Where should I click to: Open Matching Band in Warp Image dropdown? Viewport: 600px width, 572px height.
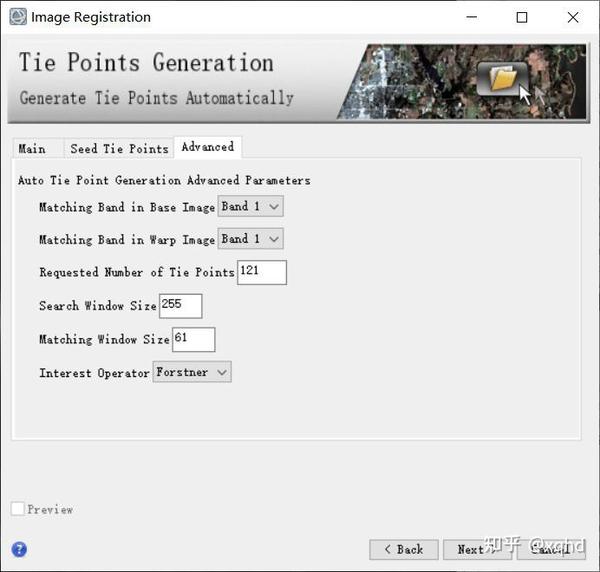(251, 239)
